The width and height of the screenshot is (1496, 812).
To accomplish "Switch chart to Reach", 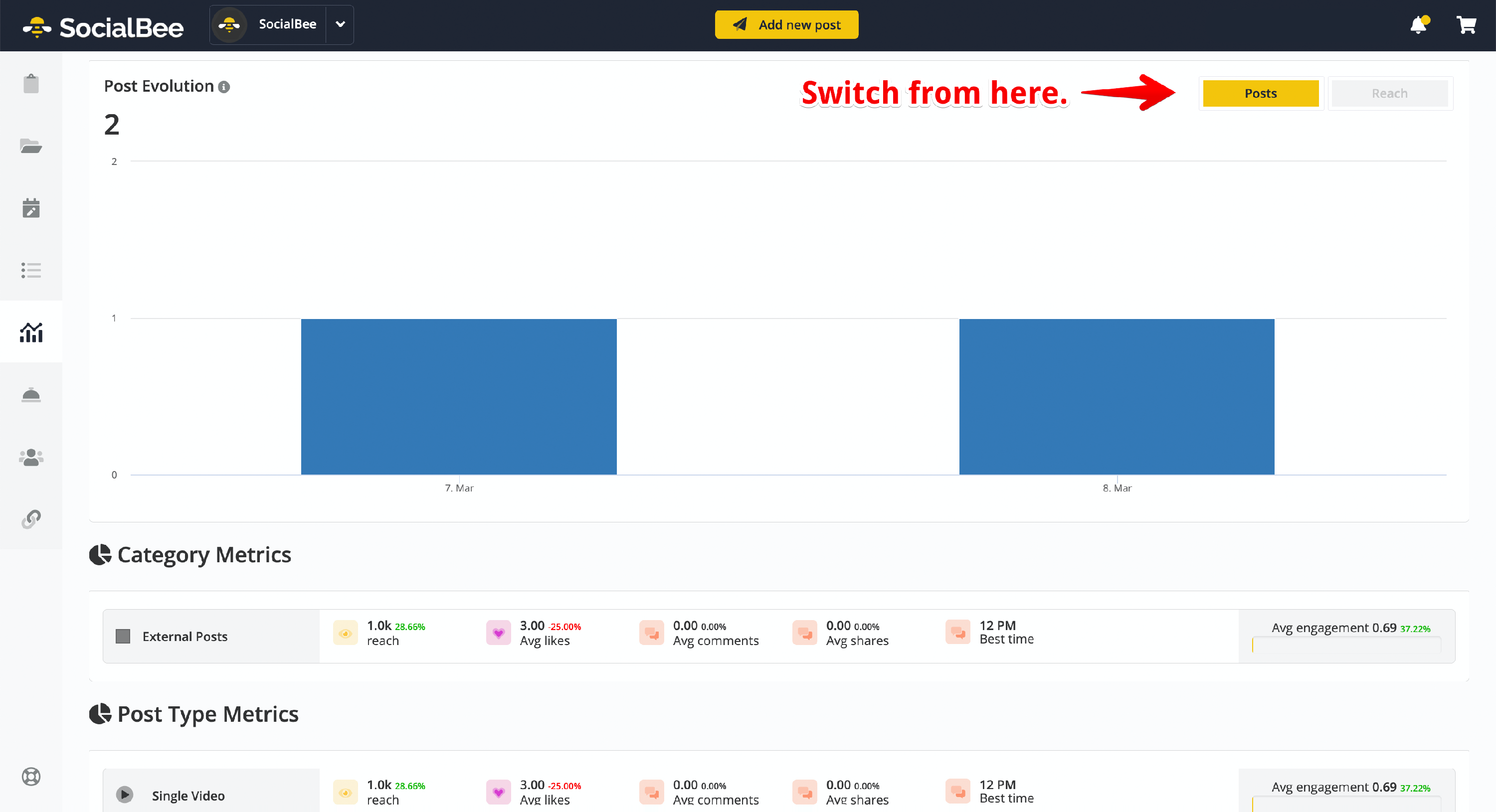I will click(x=1389, y=93).
